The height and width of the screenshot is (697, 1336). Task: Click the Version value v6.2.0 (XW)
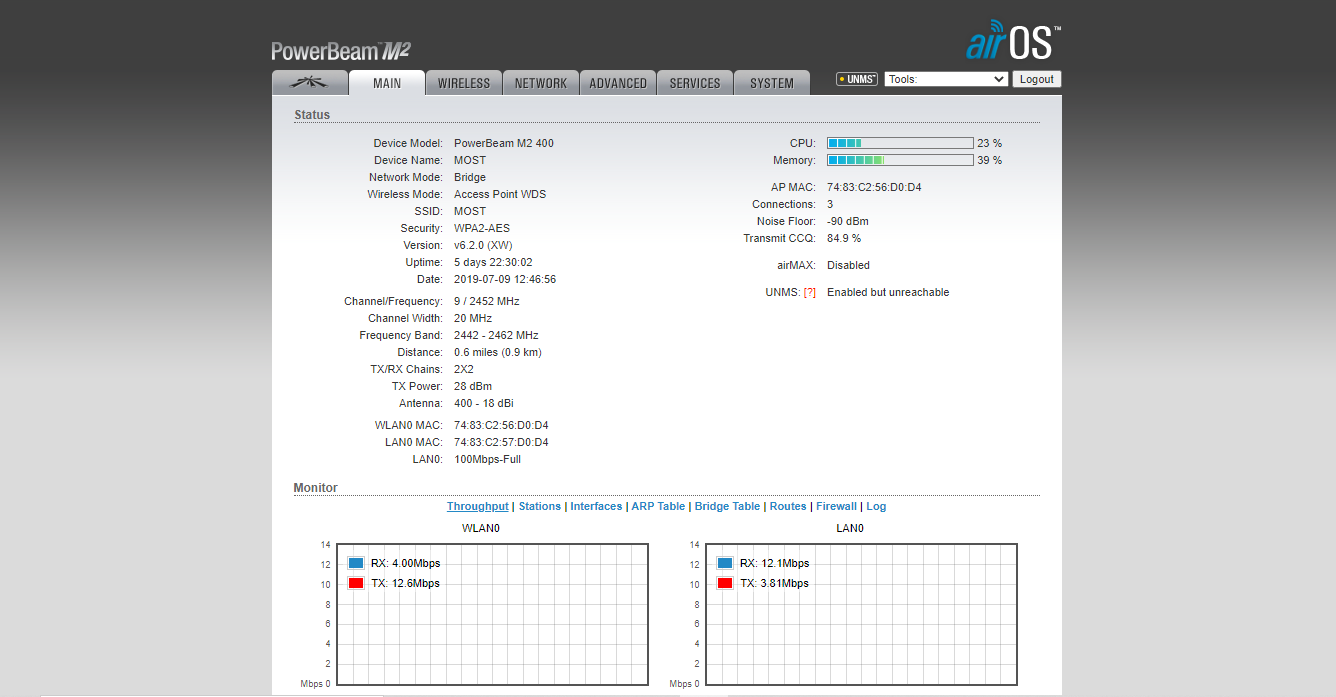(x=485, y=245)
